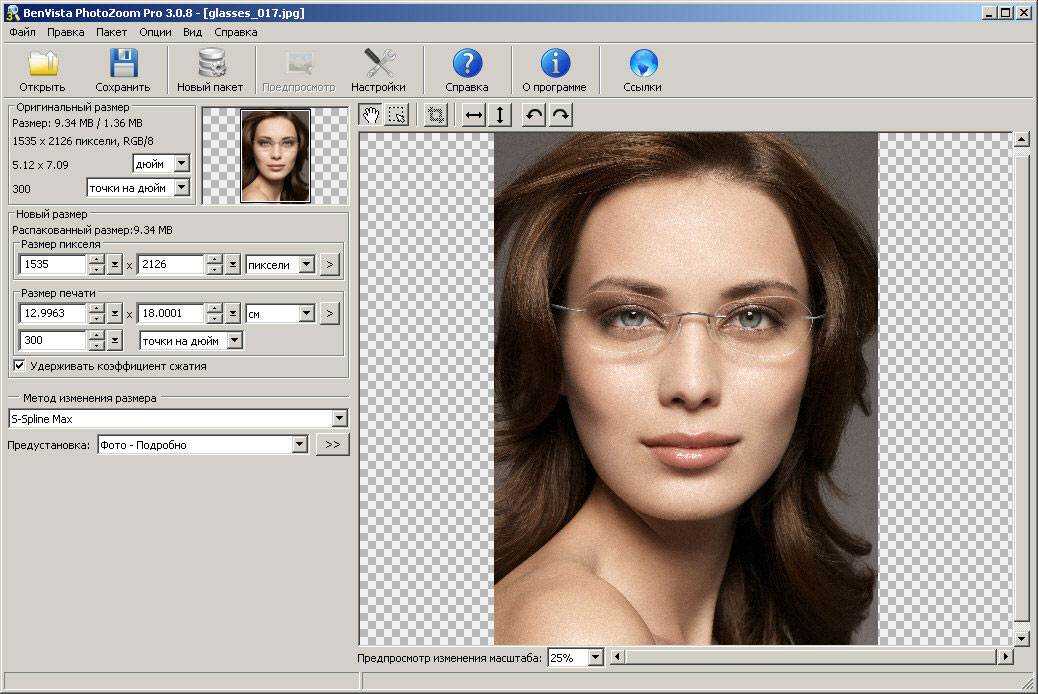Increase pixel width with up stepper

97,260
